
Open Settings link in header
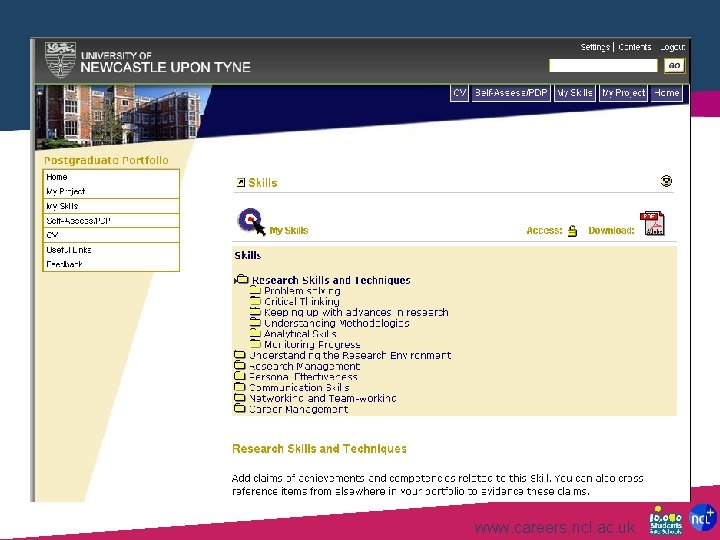tap(595, 47)
